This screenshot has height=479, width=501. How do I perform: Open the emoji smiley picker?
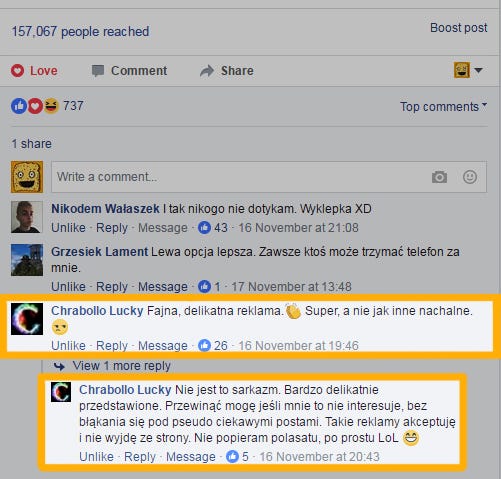click(470, 177)
